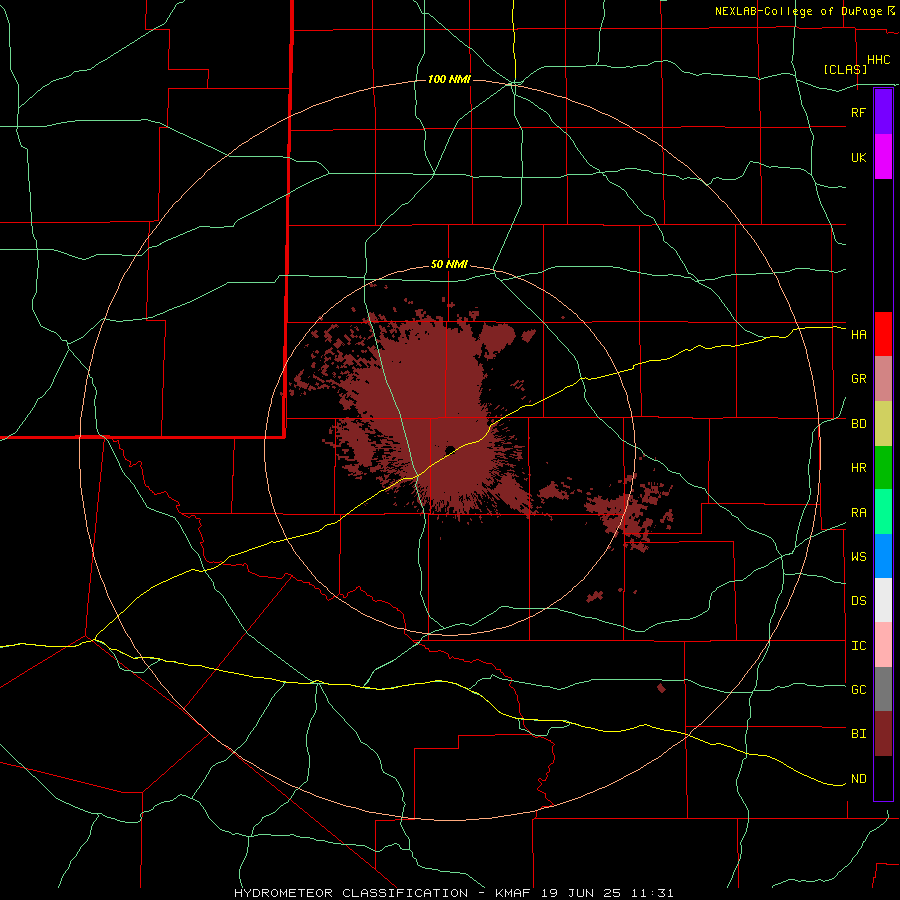Select the IC light pink legend swatch

883,645
